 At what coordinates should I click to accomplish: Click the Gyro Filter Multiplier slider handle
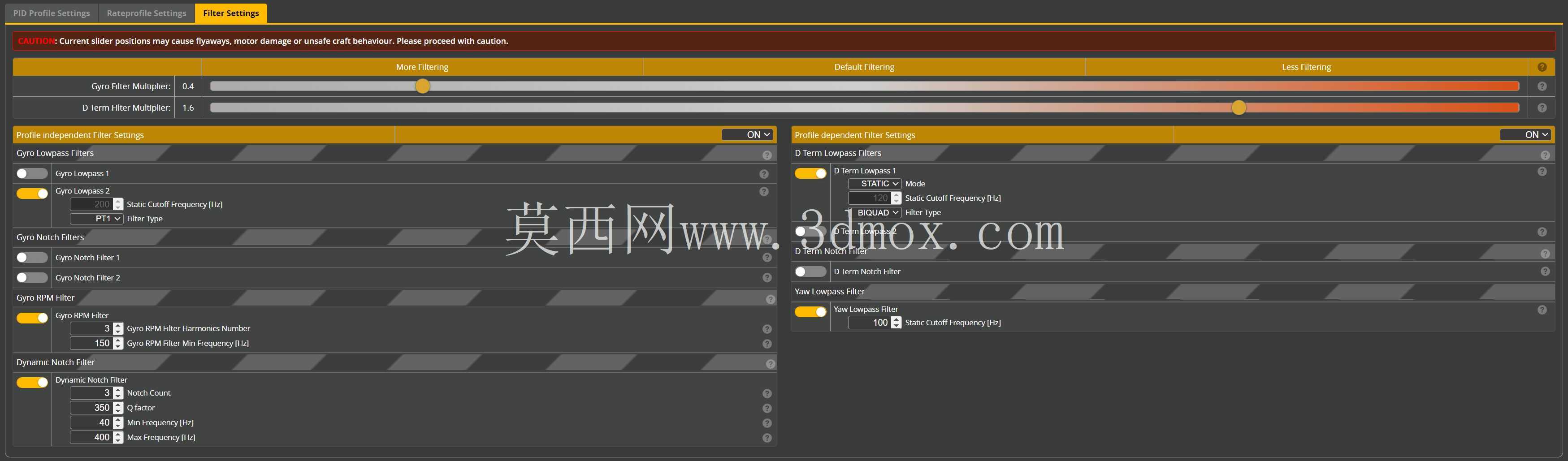point(422,86)
